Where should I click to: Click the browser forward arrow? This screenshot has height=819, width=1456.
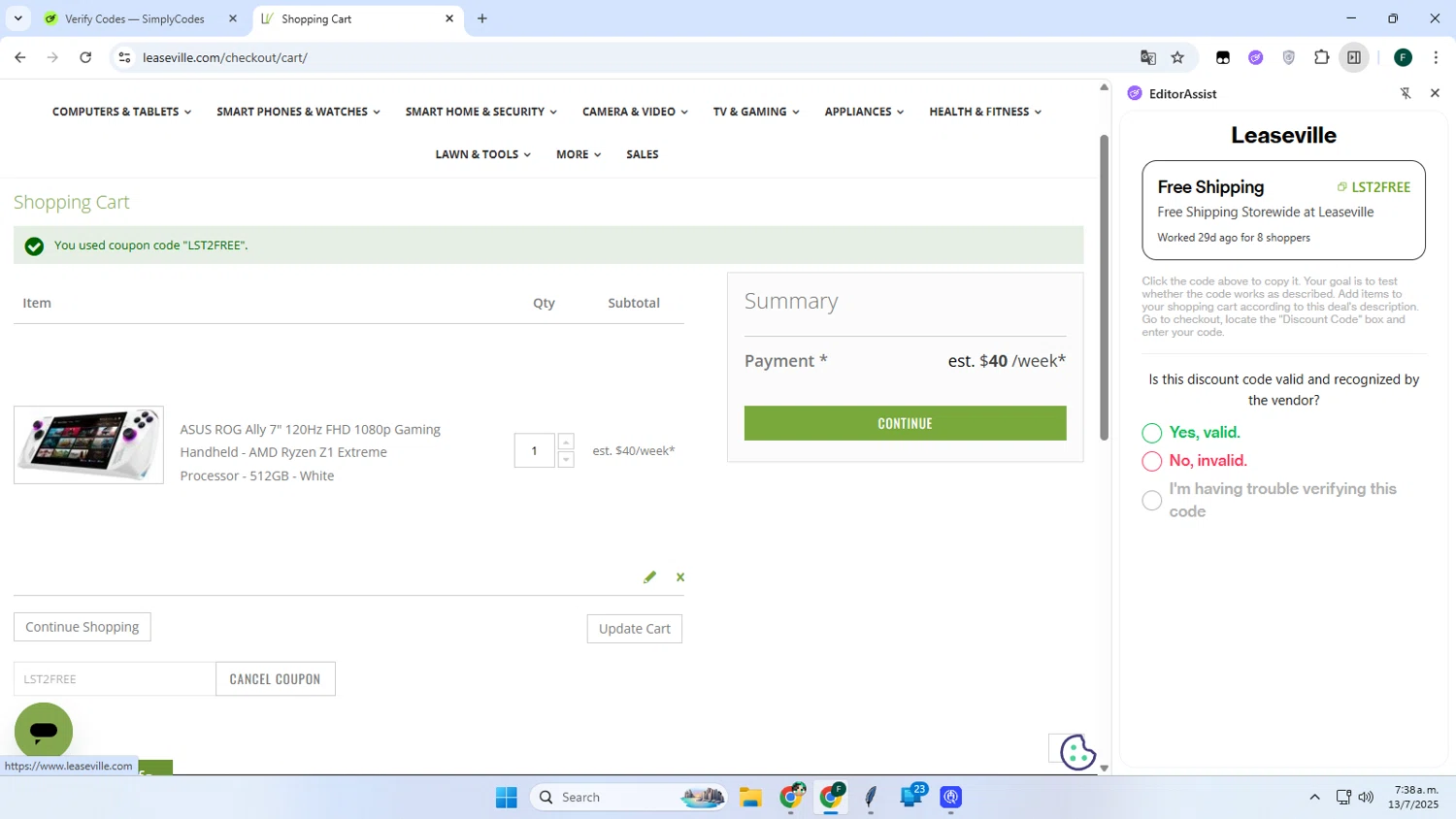click(52, 57)
